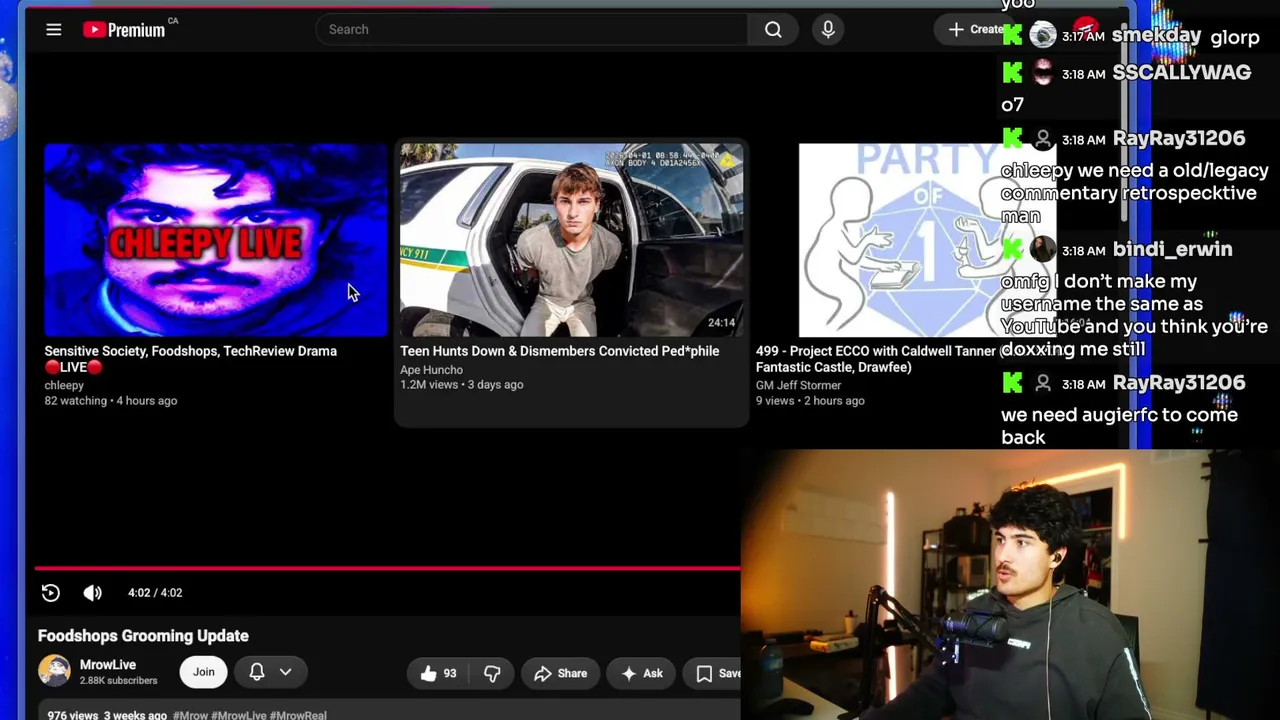Visit the GM Jeff Stormer channel name
1280x720 pixels.
[798, 385]
